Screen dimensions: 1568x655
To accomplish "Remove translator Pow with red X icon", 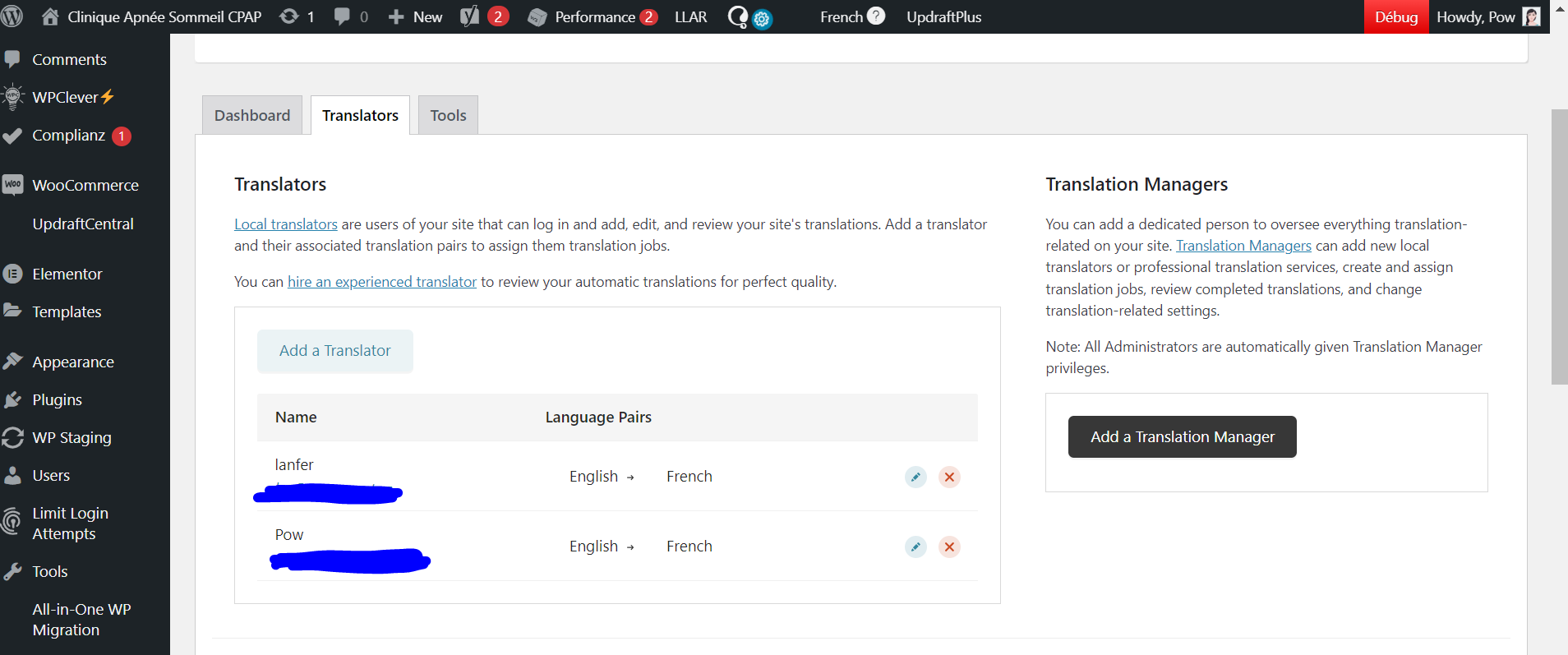I will tap(949, 547).
